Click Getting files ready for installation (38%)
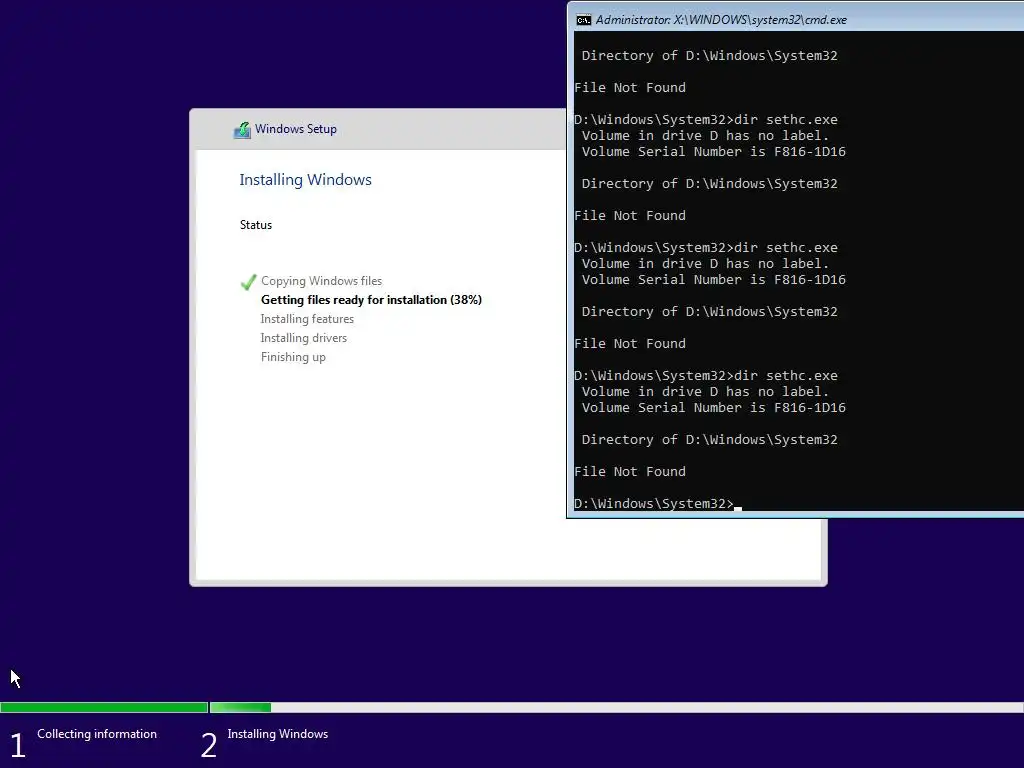Viewport: 1024px width, 768px height. [371, 300]
